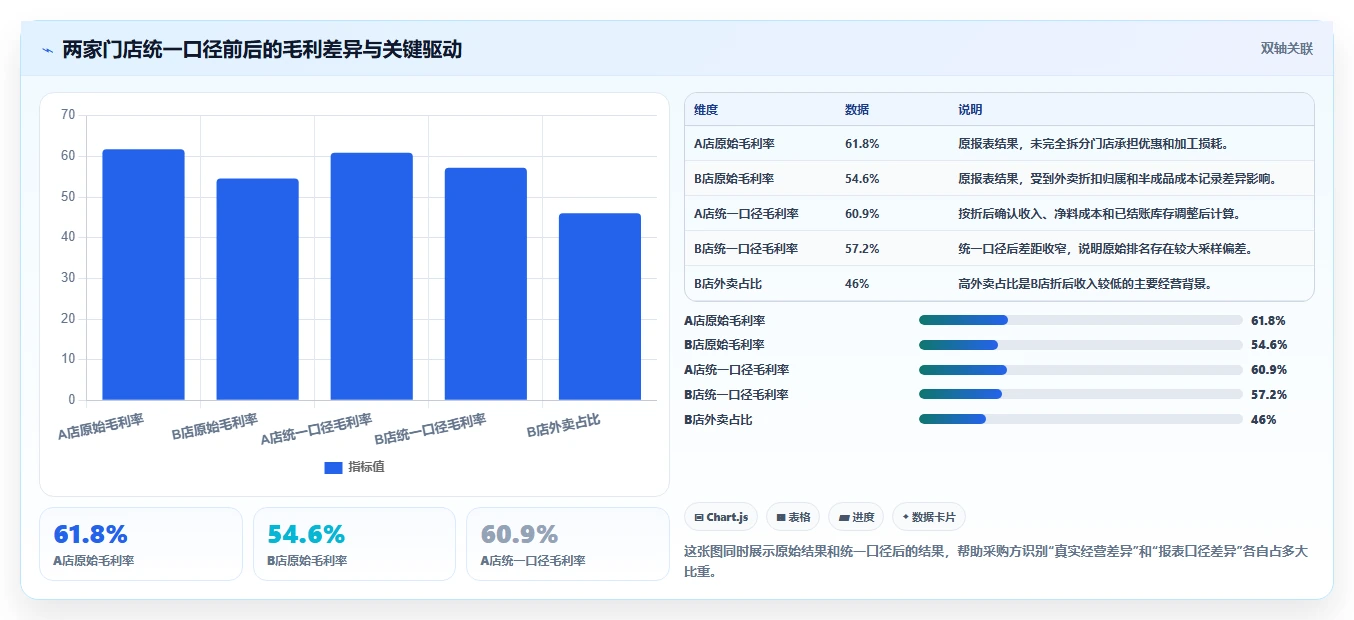Click the B店统一口径毛利率 chart bar
Image resolution: width=1354 pixels, height=620 pixels.
485,284
